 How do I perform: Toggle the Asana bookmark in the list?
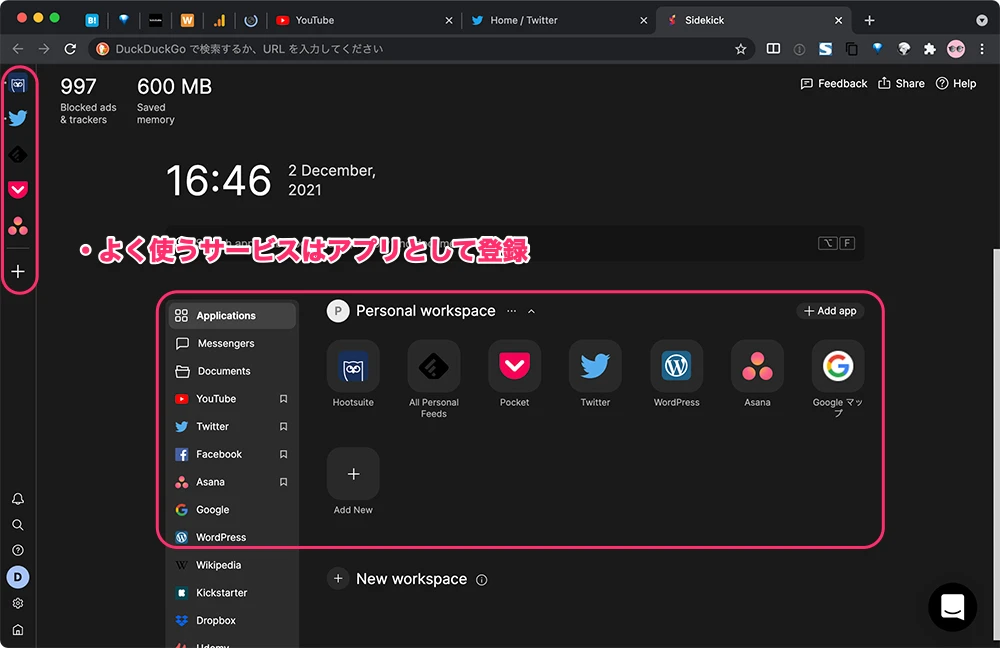point(283,482)
